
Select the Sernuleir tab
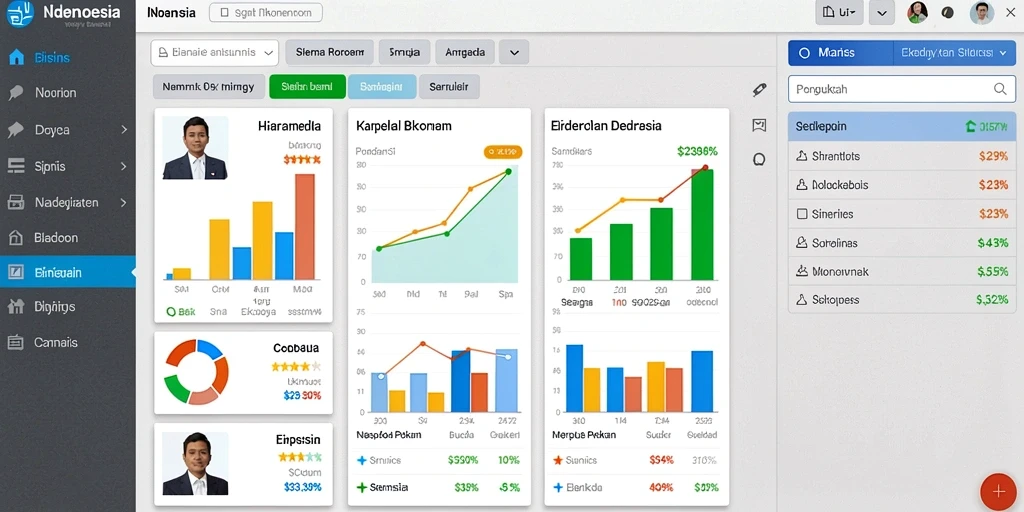pyautogui.click(x=449, y=86)
